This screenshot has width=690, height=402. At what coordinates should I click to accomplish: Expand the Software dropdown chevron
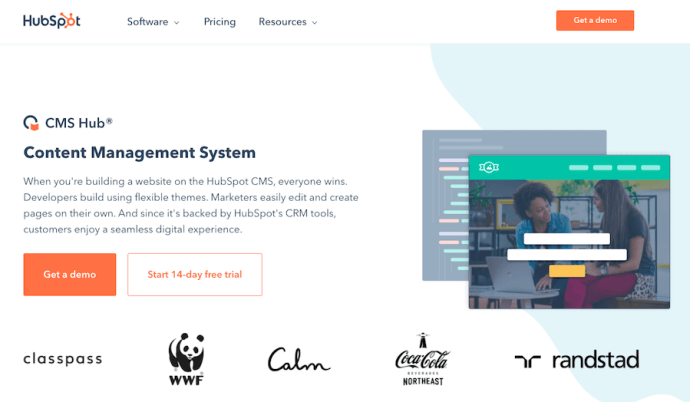click(176, 22)
